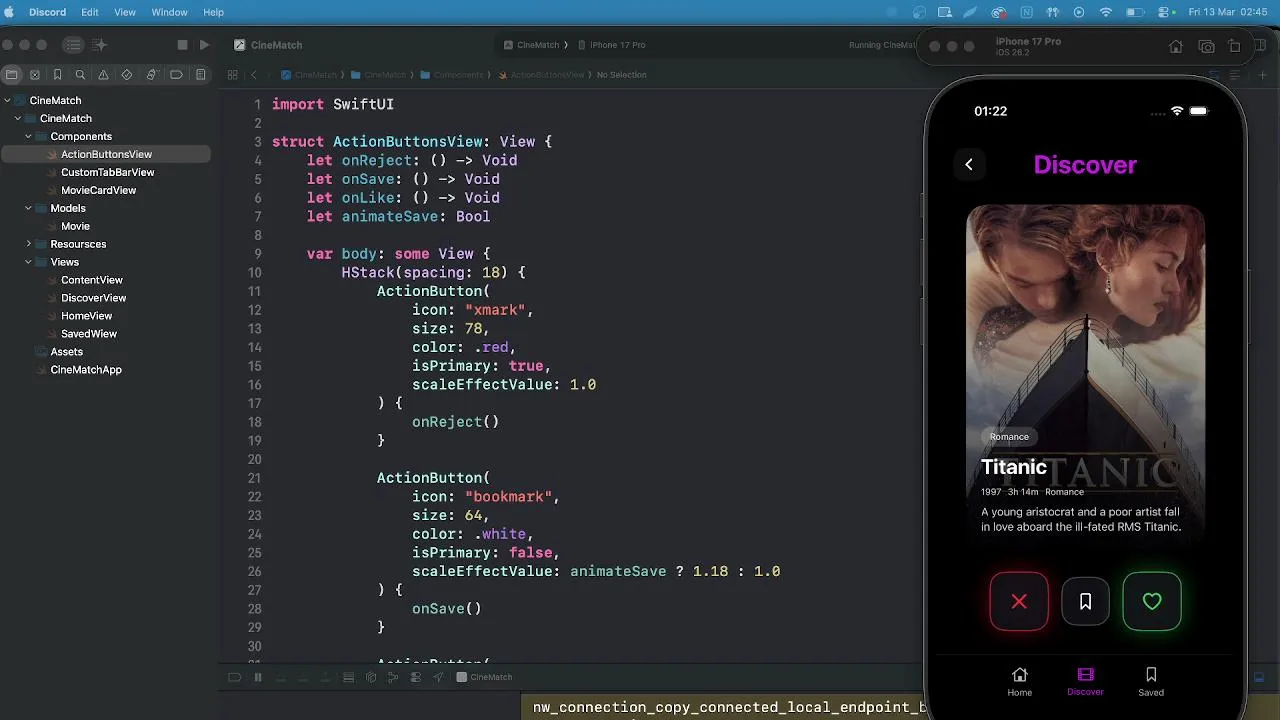The image size is (1280, 720).
Task: Switch to Home tab in simulator
Action: coord(1019,682)
